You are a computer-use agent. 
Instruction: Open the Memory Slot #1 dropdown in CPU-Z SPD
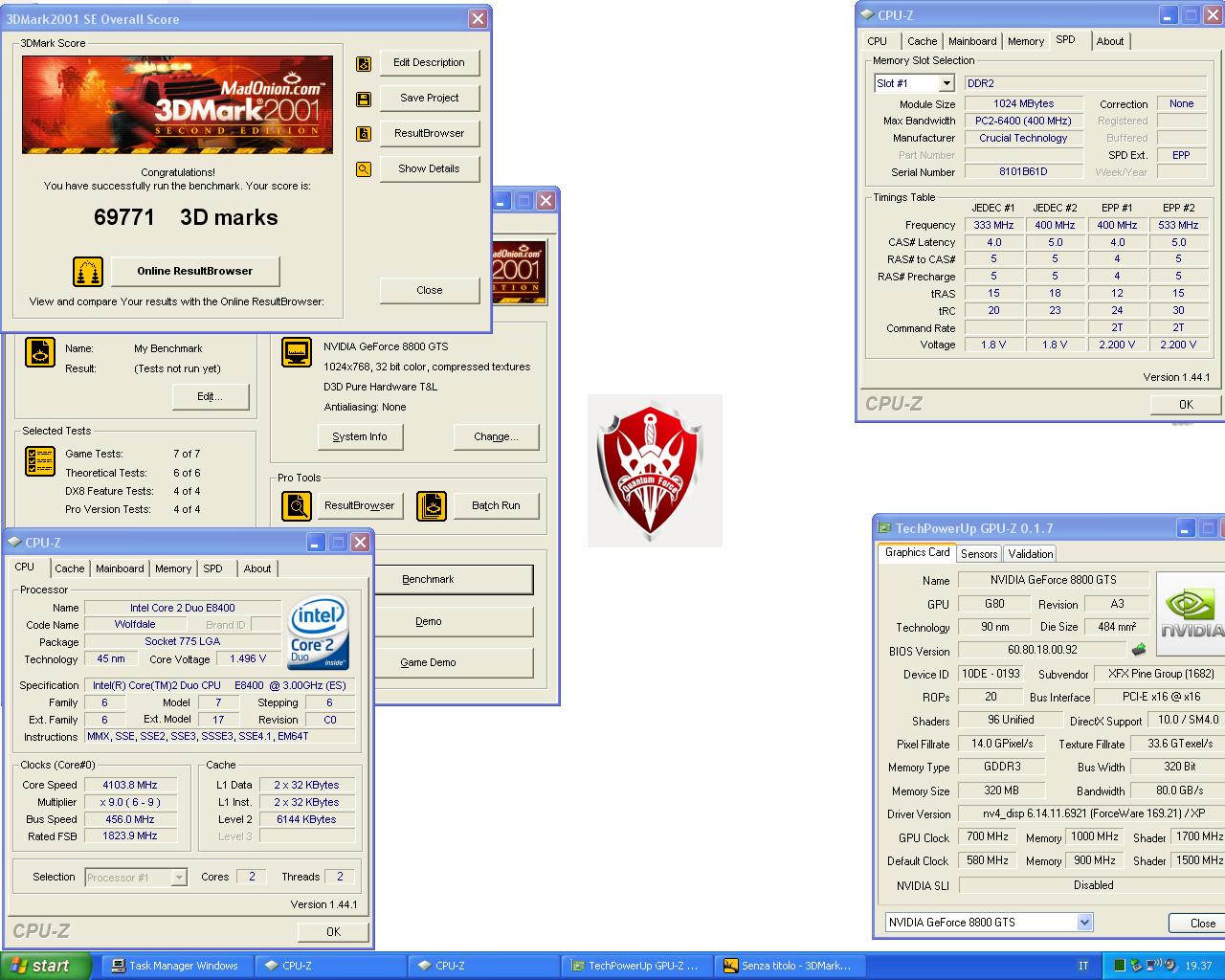click(x=946, y=84)
